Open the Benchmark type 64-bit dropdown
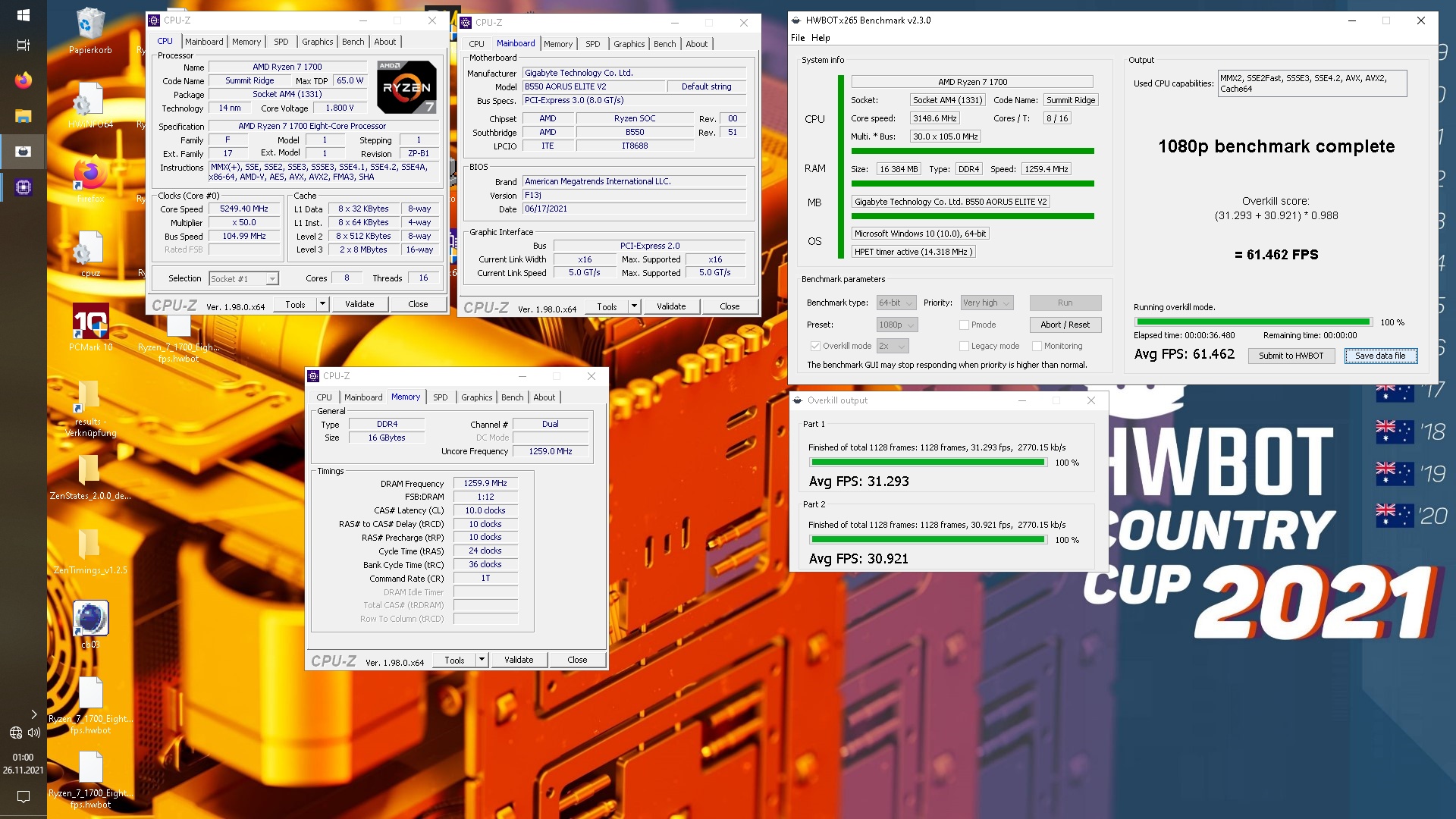Viewport: 1456px width, 819px height. 896,303
